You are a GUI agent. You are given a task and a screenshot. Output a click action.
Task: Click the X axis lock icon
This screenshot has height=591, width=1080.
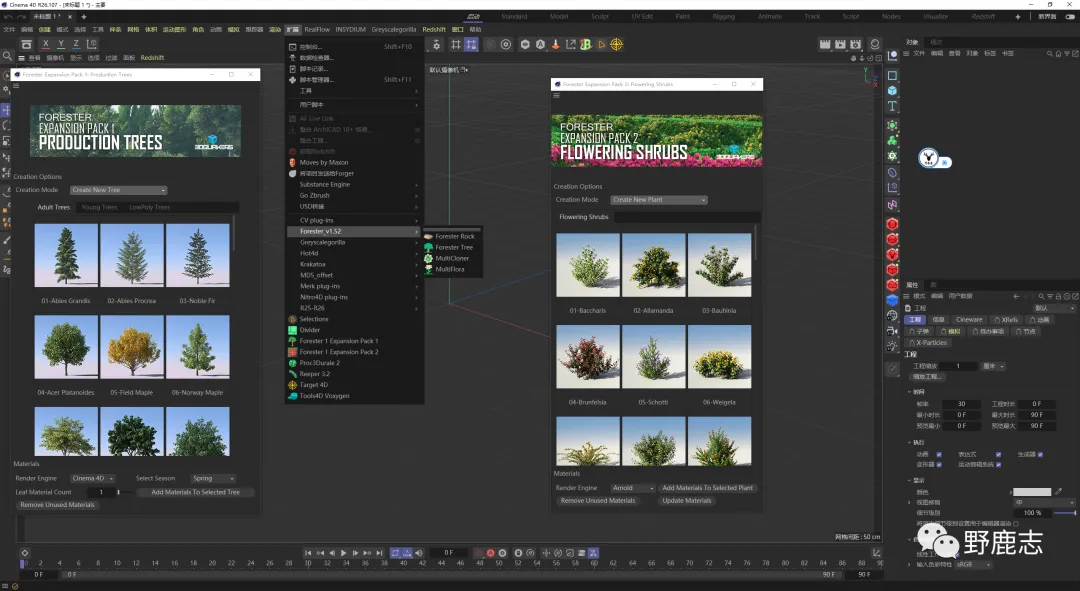(x=45, y=45)
